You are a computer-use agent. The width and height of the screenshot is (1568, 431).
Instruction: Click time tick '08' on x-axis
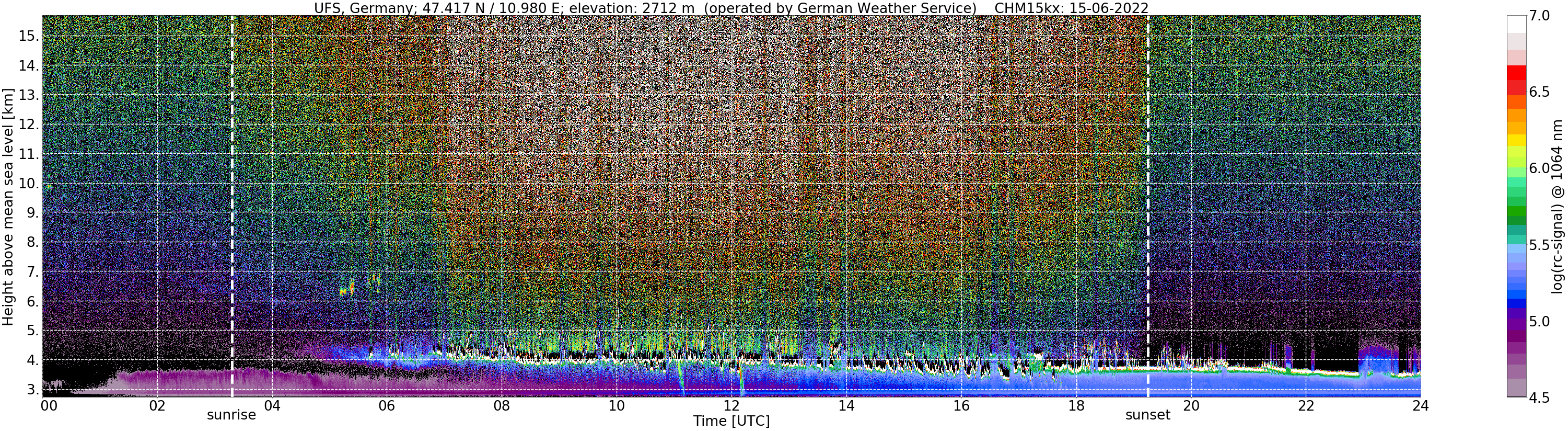click(502, 405)
